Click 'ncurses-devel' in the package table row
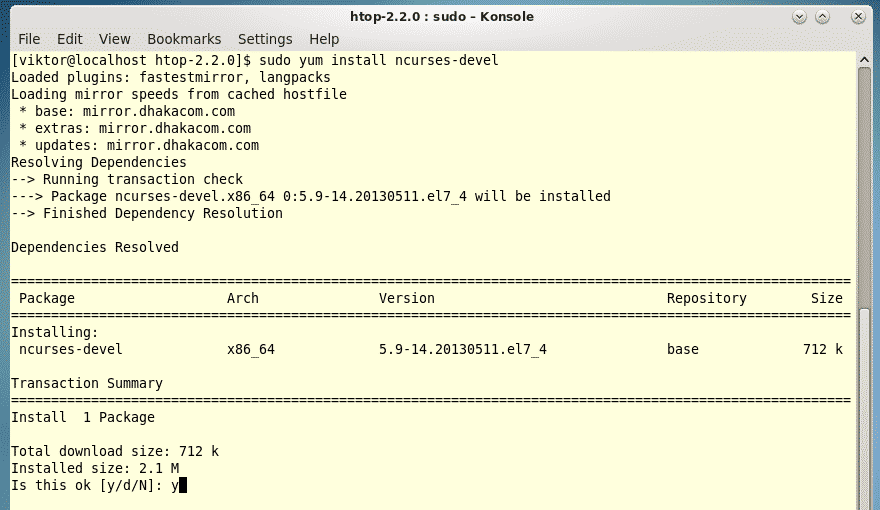 [71, 350]
